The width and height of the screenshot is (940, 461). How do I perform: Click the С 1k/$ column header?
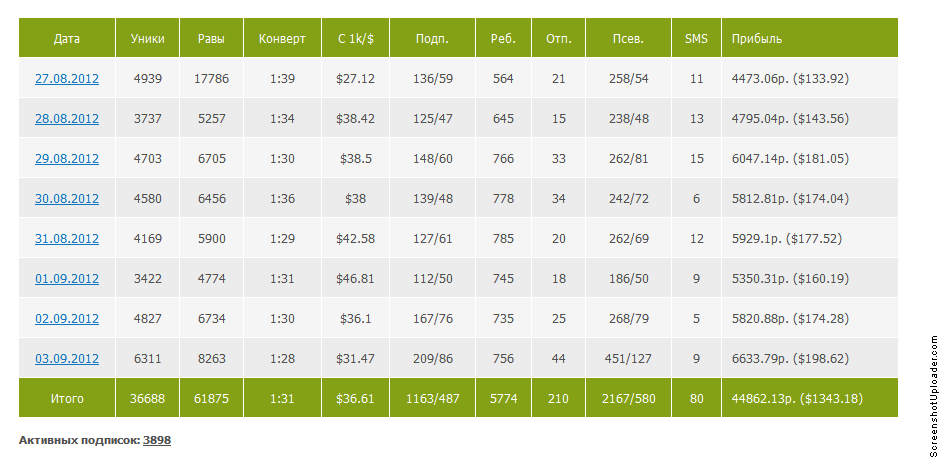pos(355,38)
